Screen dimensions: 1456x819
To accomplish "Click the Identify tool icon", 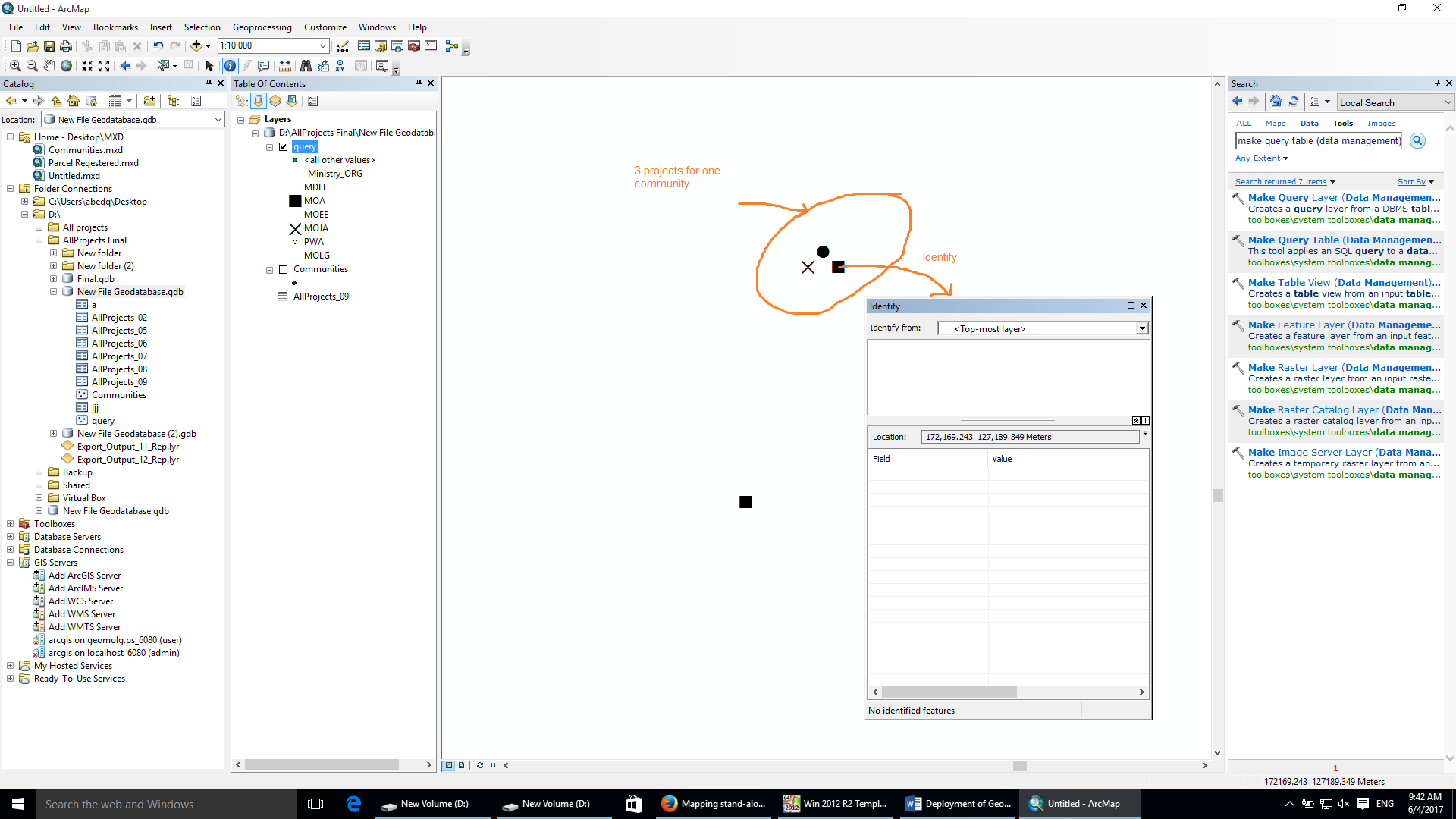I will coord(230,66).
